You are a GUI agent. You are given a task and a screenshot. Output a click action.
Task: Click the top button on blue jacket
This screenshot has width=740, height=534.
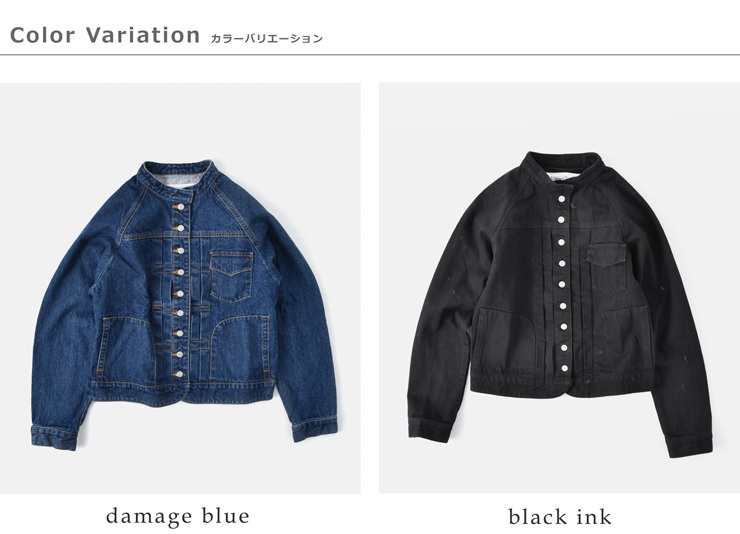coord(178,207)
